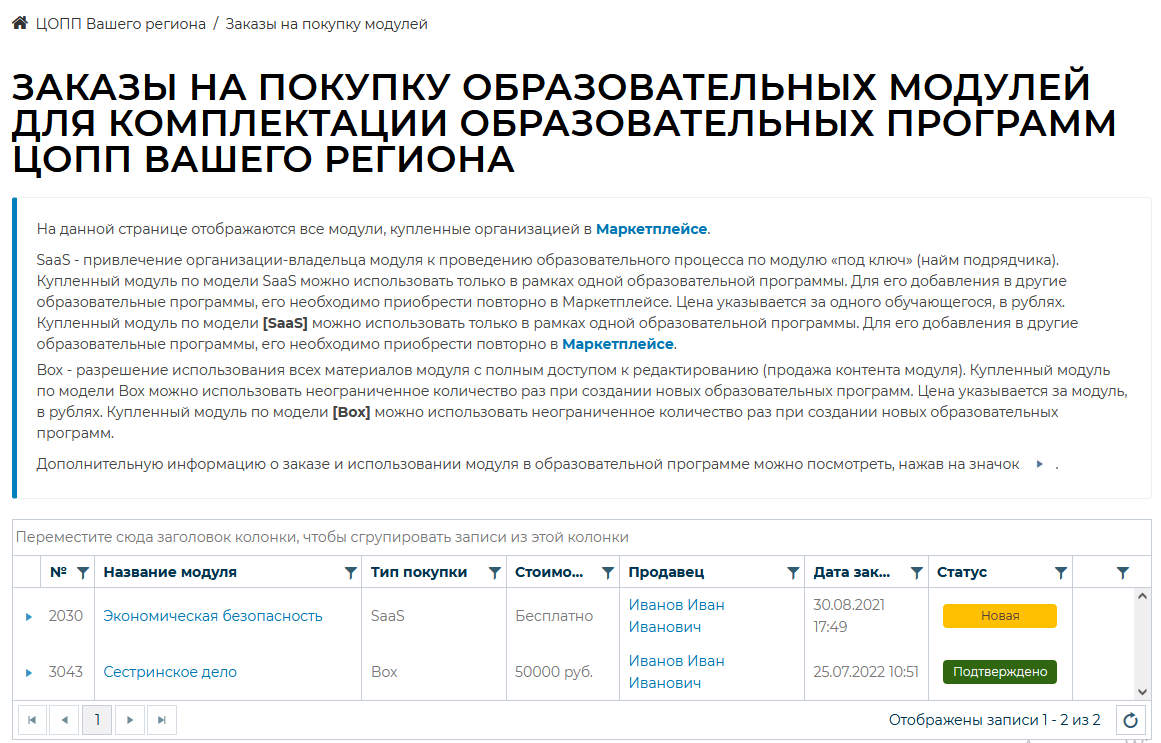
Task: Open Экономическая безопасность module link
Action: (213, 616)
